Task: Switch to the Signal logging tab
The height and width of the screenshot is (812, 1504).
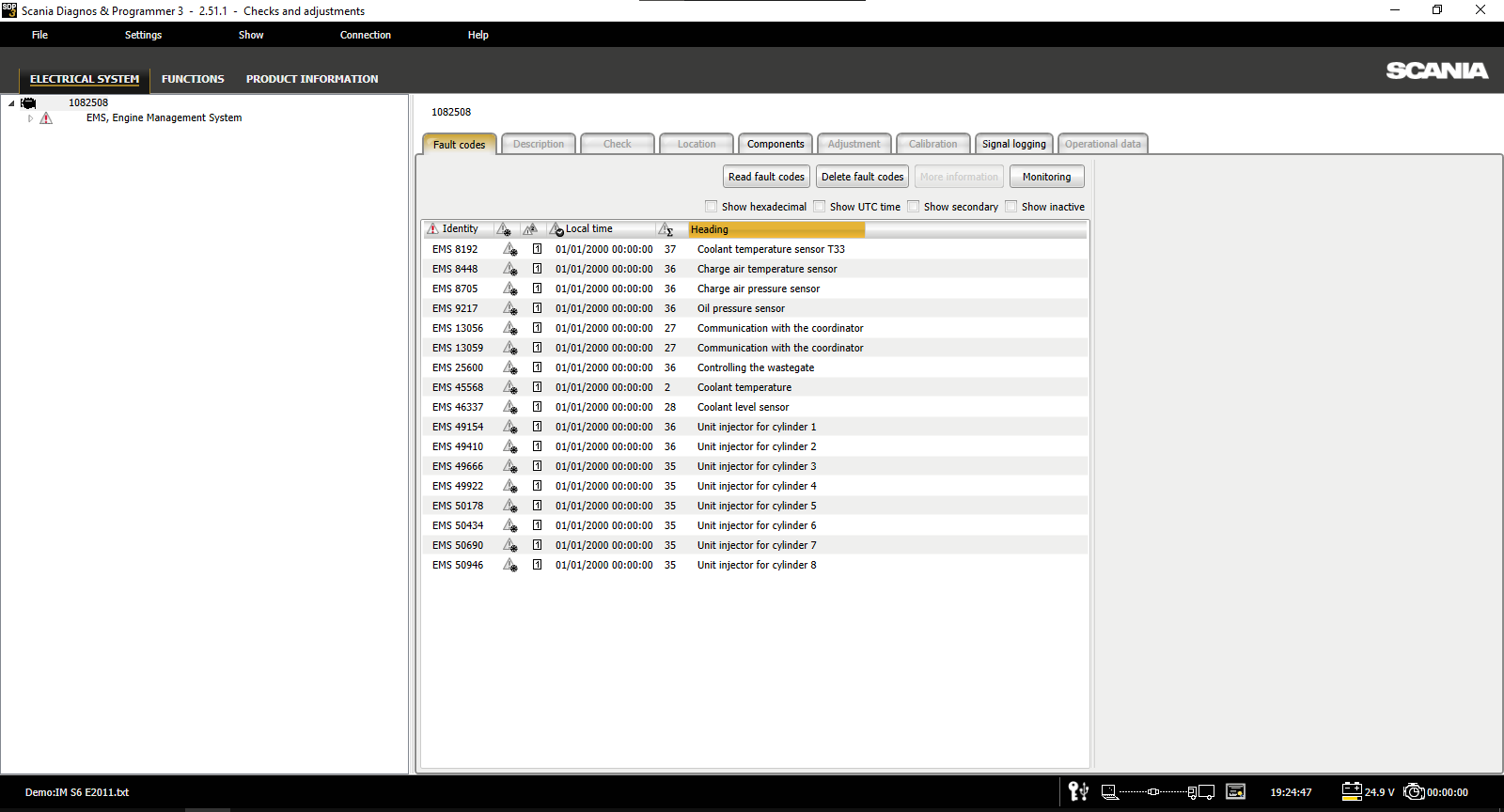Action: 1013,144
